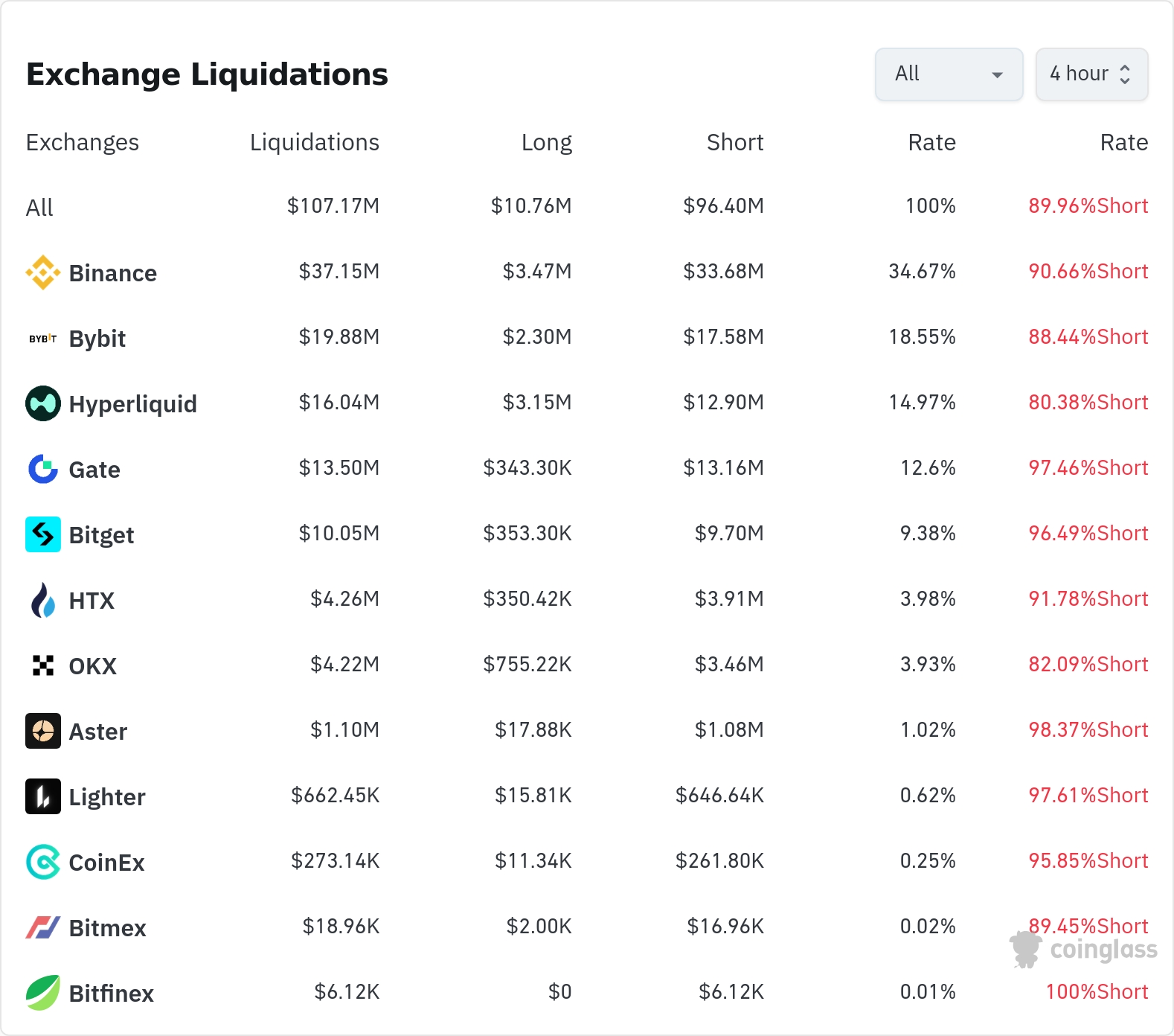Click the CoinEx logo icon
1174x1036 pixels.
click(43, 862)
